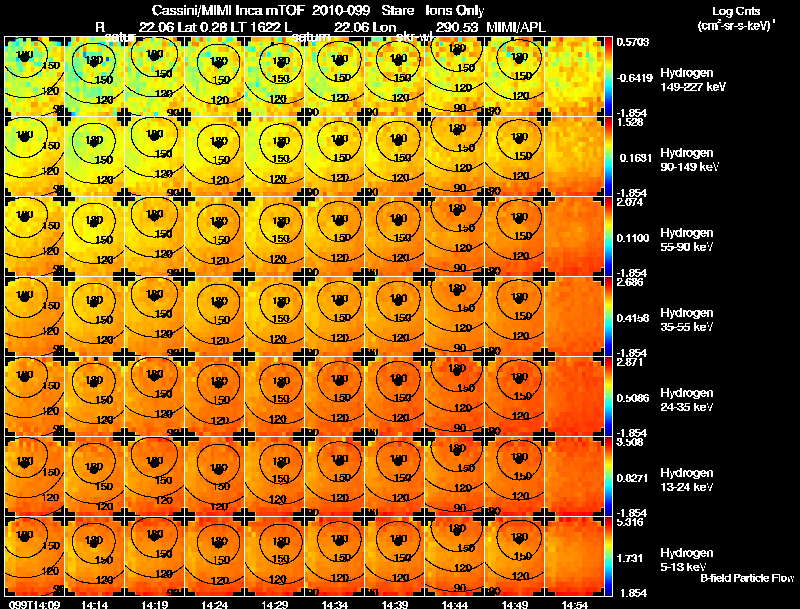
Task: Select the 'Hydrogen 24-35 keV' row label
Action: click(687, 400)
